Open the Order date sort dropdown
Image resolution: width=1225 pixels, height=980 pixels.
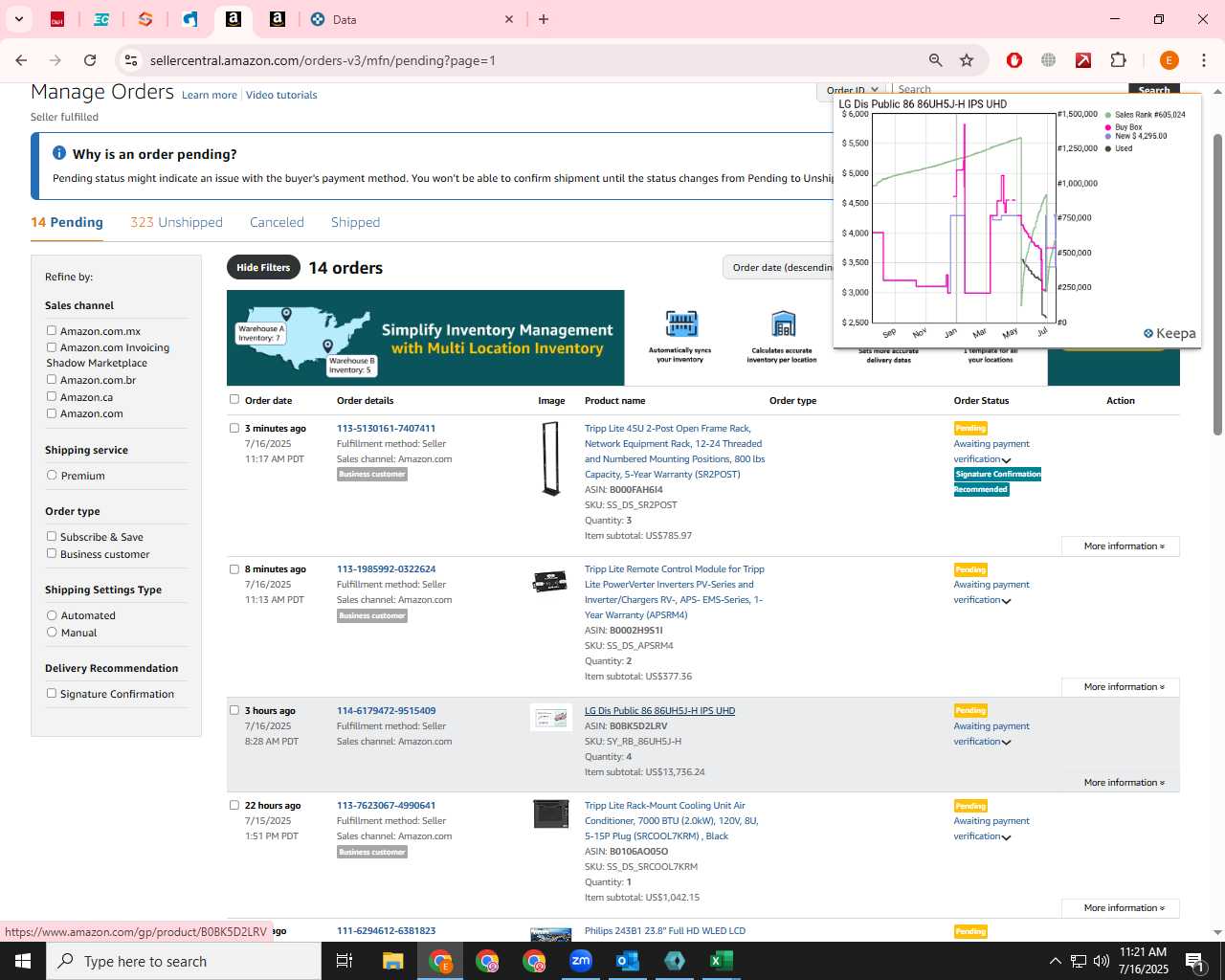click(778, 268)
